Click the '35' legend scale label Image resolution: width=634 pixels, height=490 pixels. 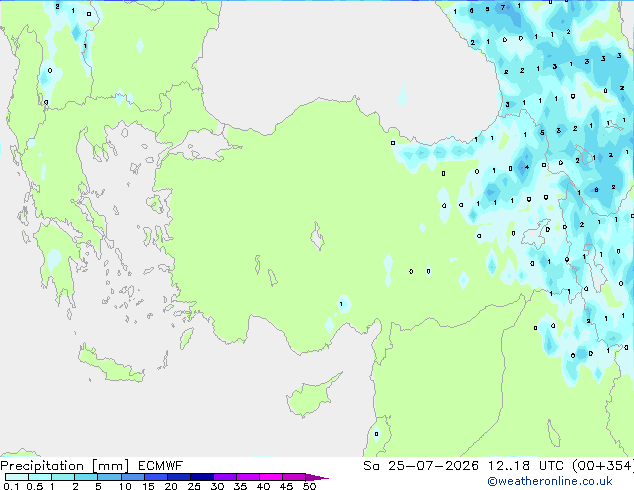240,486
